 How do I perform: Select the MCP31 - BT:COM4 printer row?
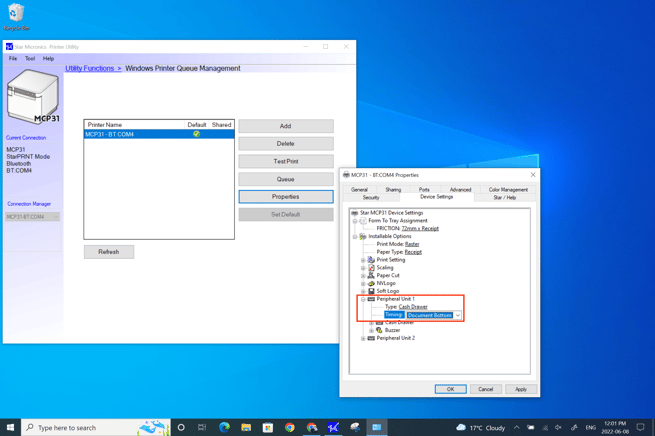[159, 134]
